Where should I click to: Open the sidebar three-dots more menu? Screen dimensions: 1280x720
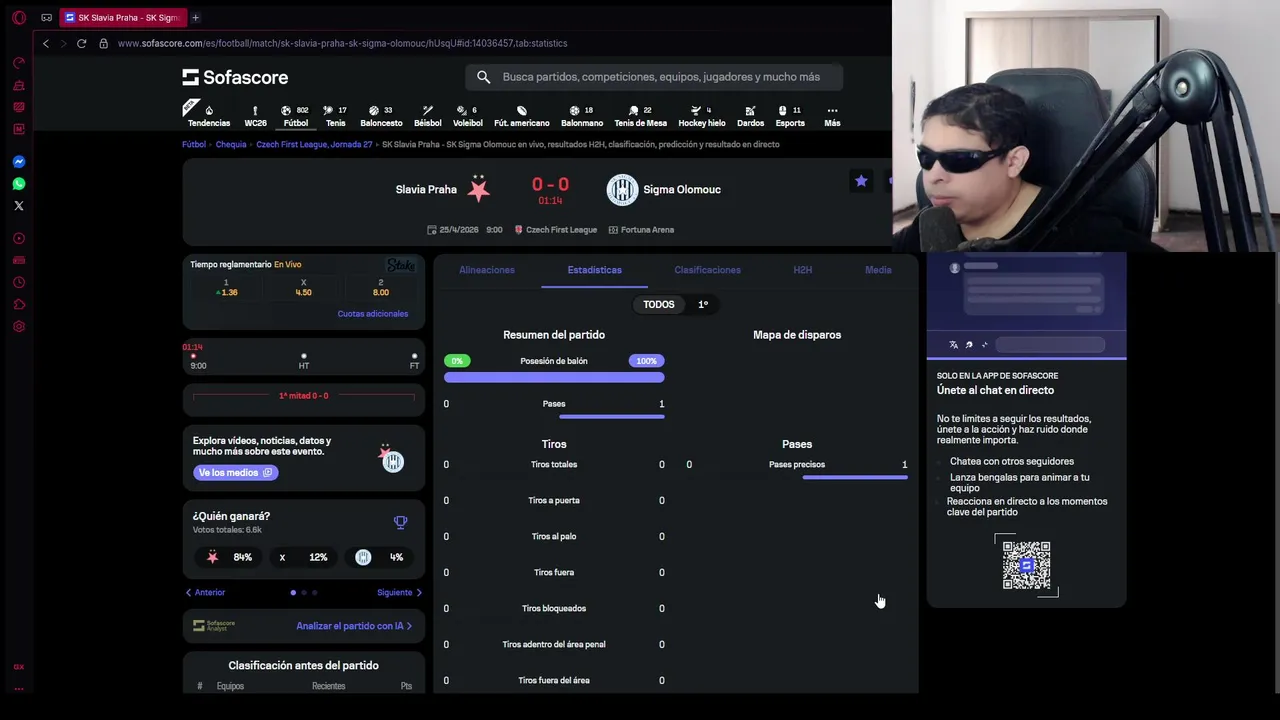pyautogui.click(x=18, y=688)
